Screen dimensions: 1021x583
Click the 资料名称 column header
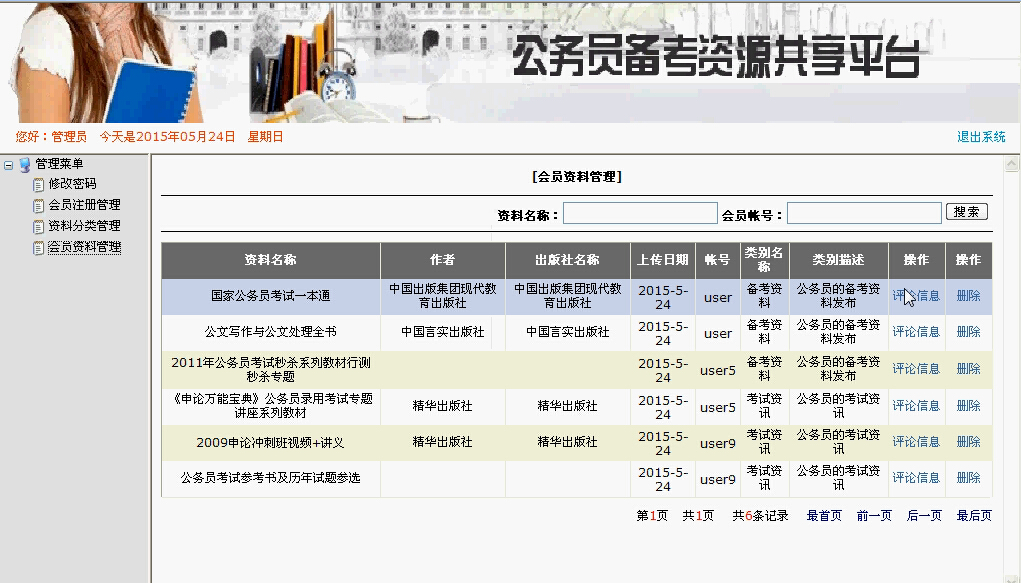pyautogui.click(x=270, y=260)
